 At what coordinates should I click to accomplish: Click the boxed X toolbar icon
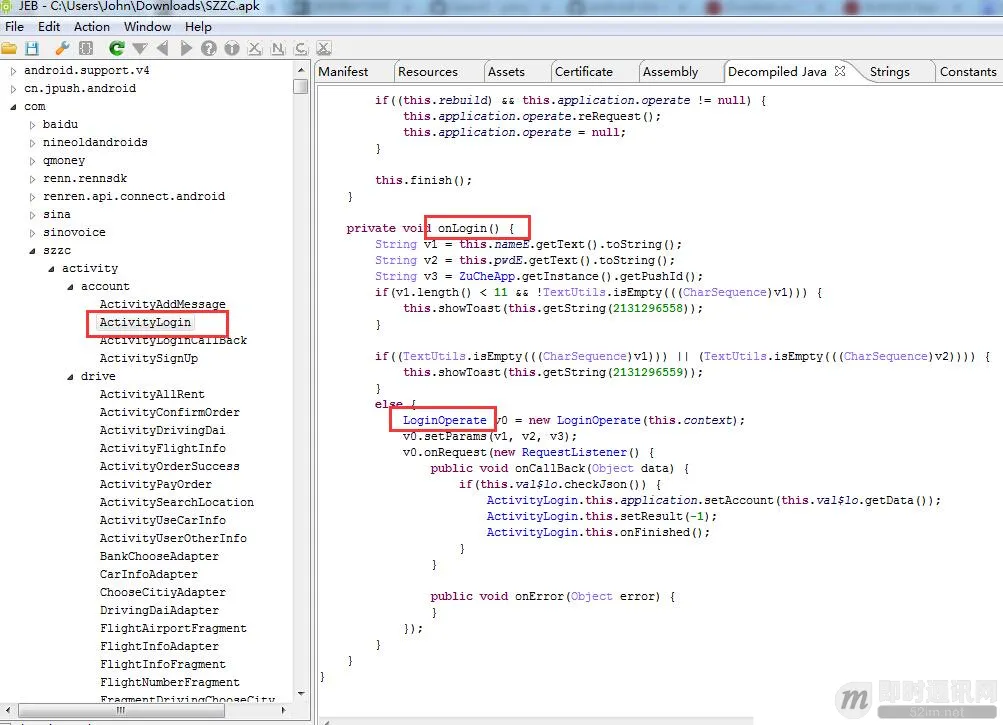324,48
